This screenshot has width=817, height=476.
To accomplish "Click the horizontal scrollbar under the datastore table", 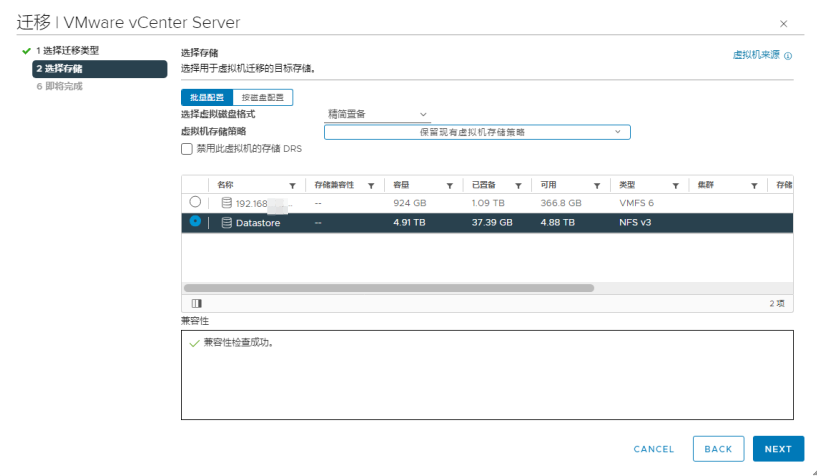I will pos(389,288).
